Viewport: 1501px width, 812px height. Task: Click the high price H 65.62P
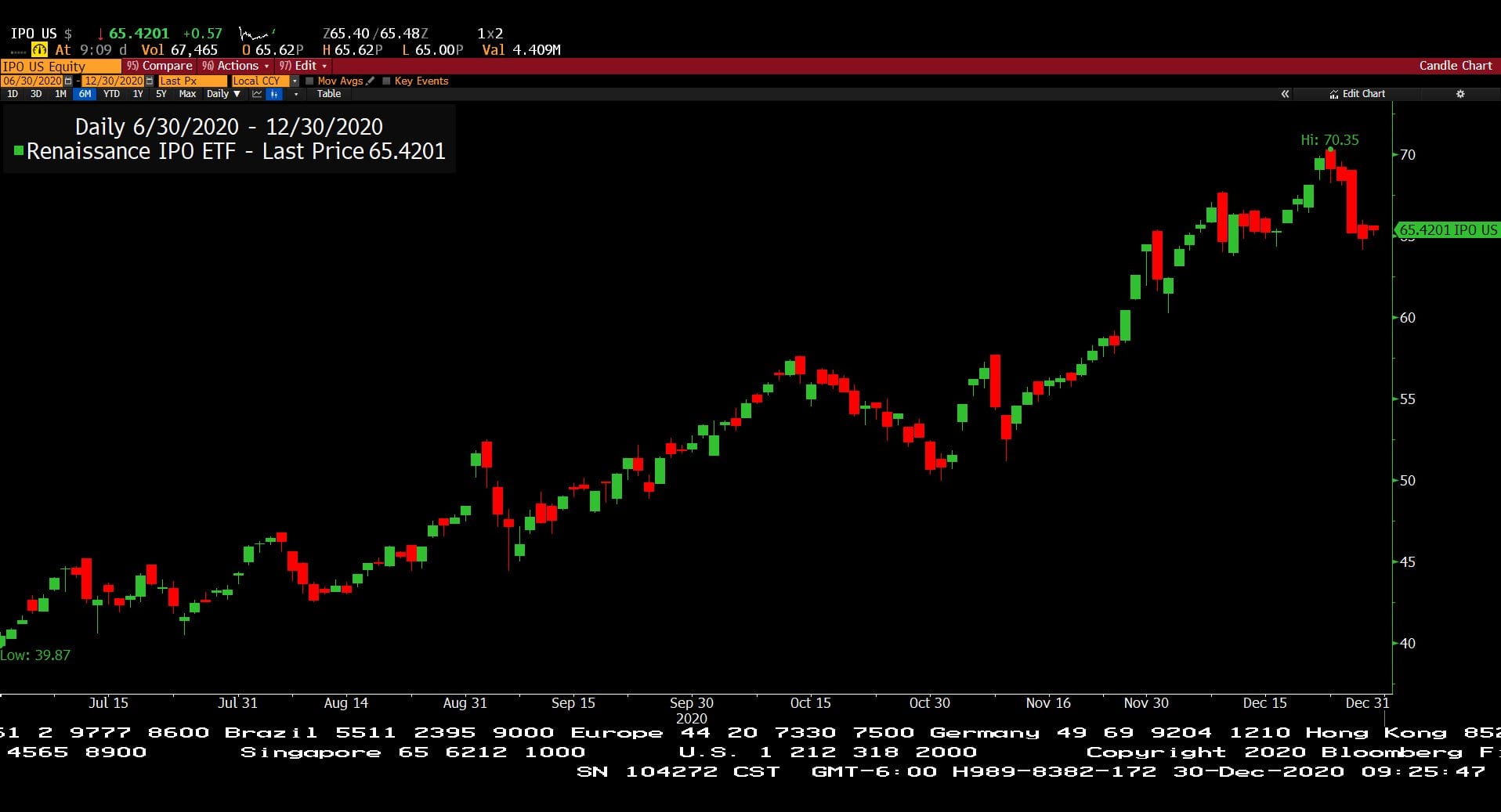[x=353, y=50]
